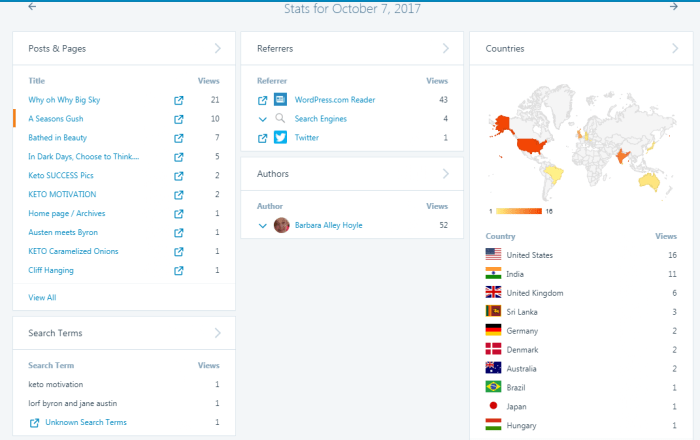The height and width of the screenshot is (440, 700).
Task: Open external link icon for KETO MOTIVATION
Action: [x=179, y=195]
